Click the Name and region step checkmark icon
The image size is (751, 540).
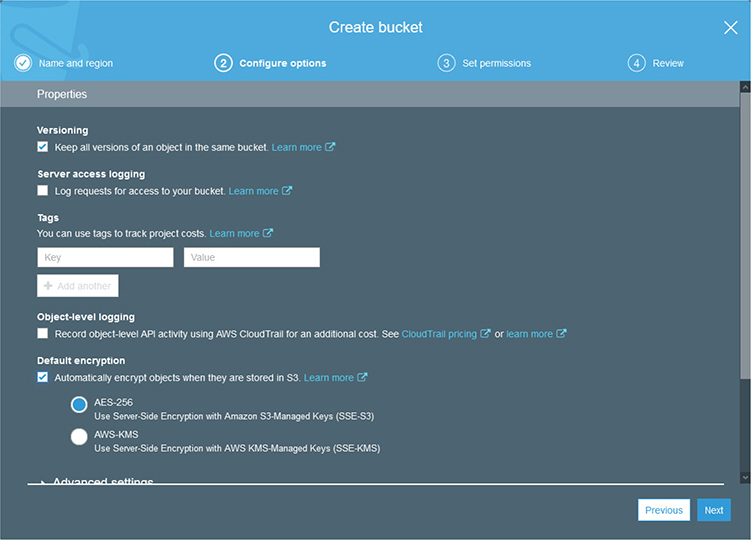22,63
